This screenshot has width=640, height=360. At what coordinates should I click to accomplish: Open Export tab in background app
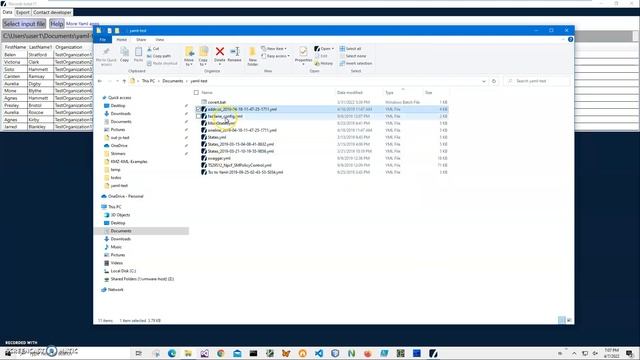[23, 12]
